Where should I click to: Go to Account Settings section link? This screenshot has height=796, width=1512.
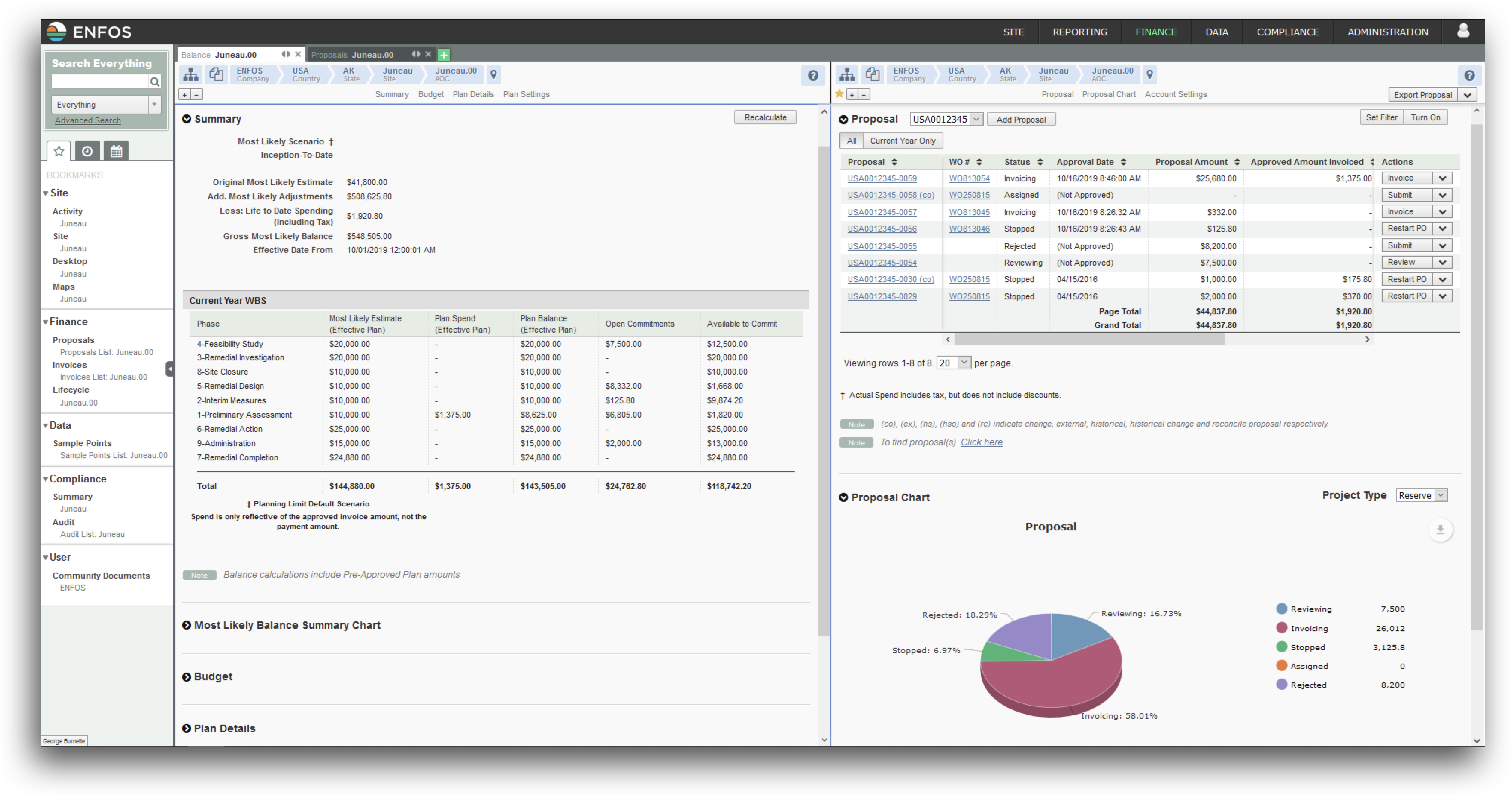(x=1176, y=94)
